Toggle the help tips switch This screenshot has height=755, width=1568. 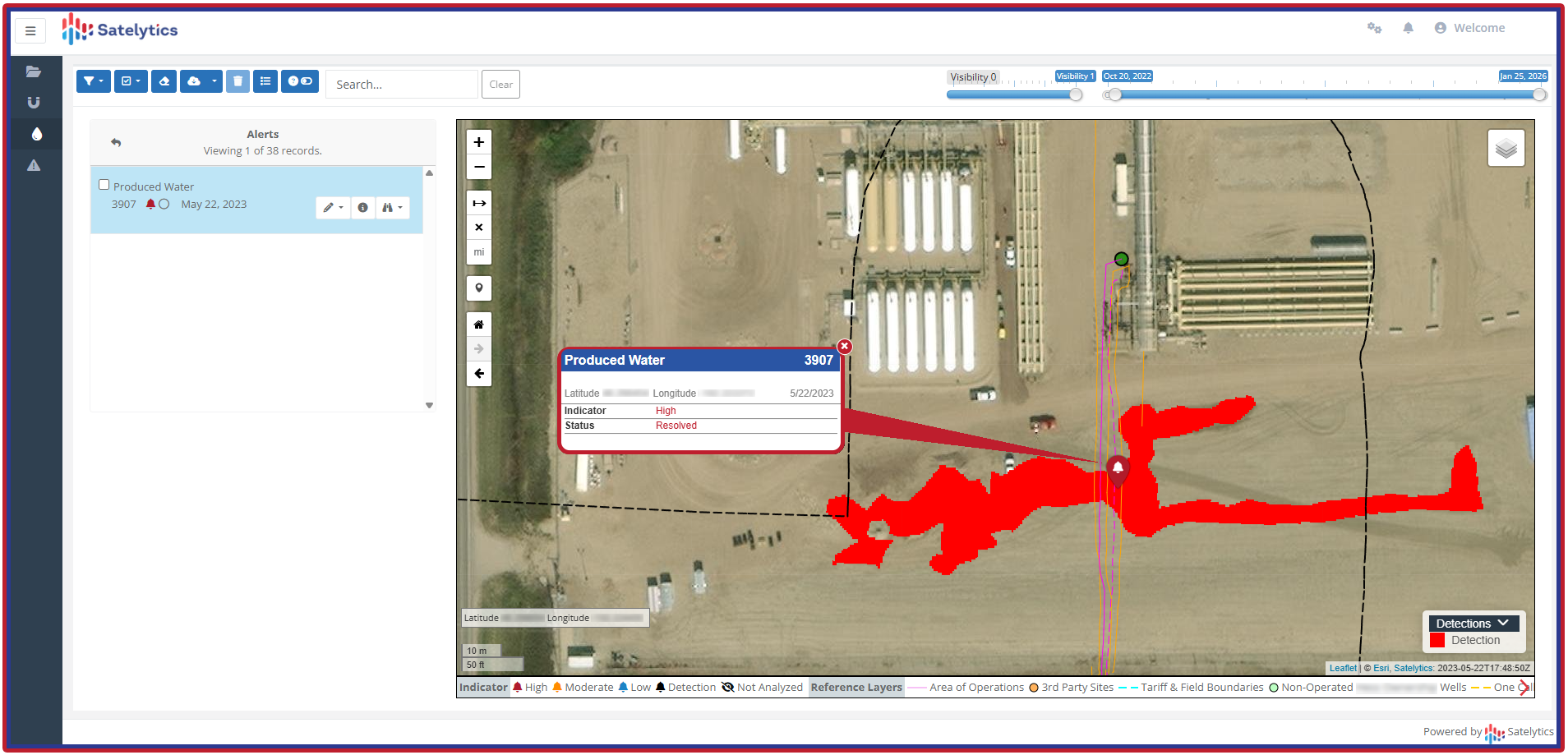coord(300,81)
